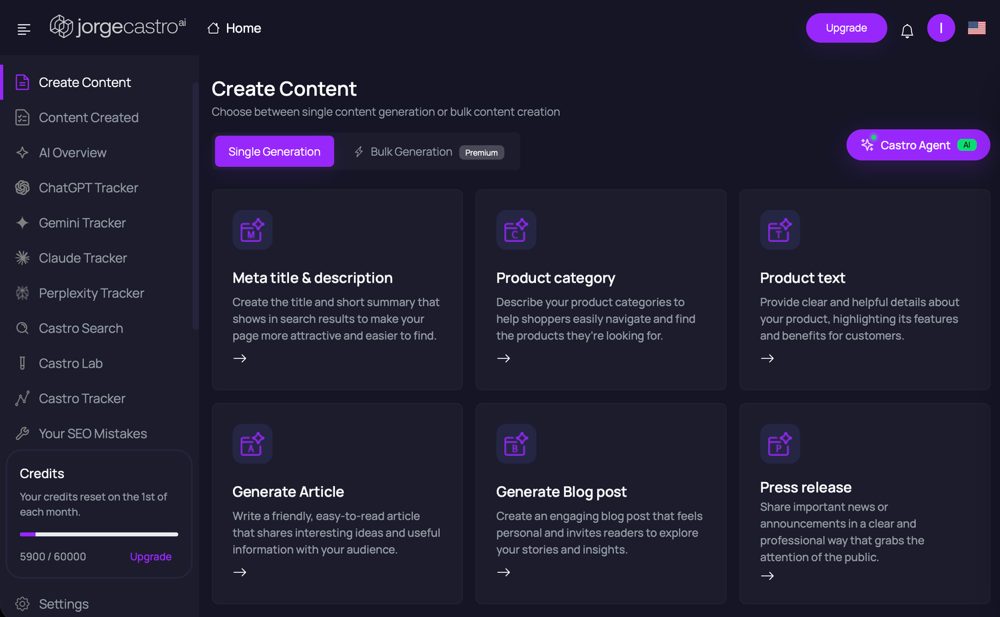The width and height of the screenshot is (1000, 617).
Task: Click the Generate Article card title
Action: pos(288,491)
